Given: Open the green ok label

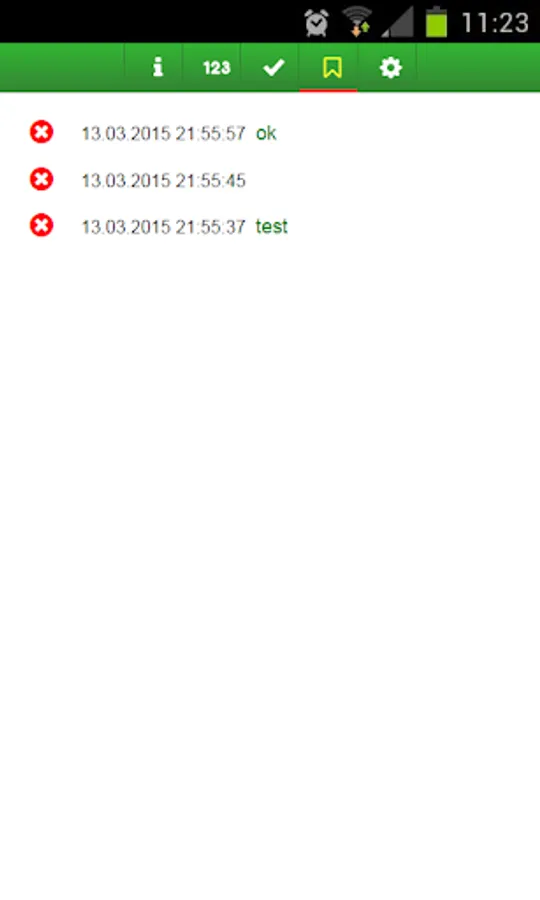Looking at the screenshot, I should [266, 133].
